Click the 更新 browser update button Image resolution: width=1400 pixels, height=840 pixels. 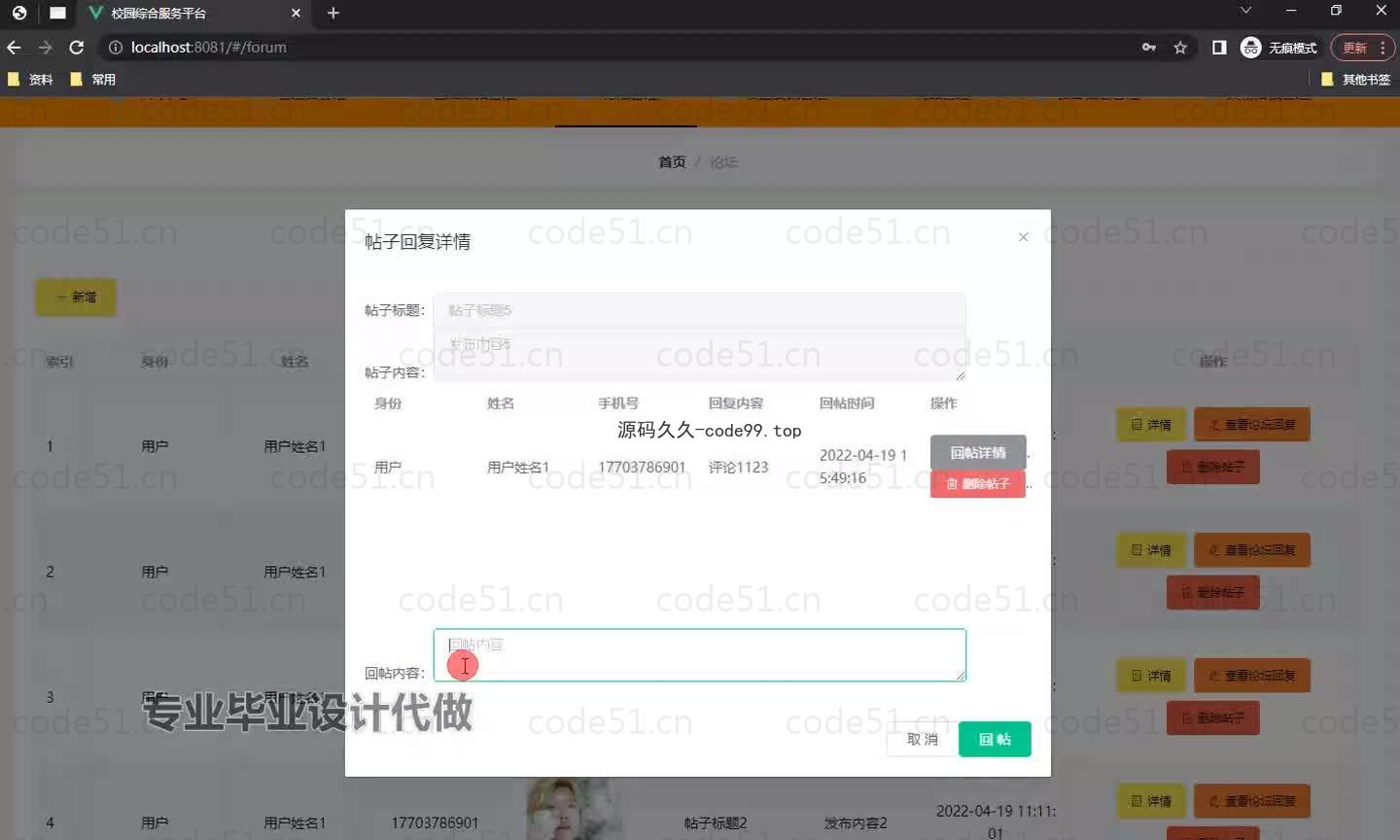(x=1354, y=47)
